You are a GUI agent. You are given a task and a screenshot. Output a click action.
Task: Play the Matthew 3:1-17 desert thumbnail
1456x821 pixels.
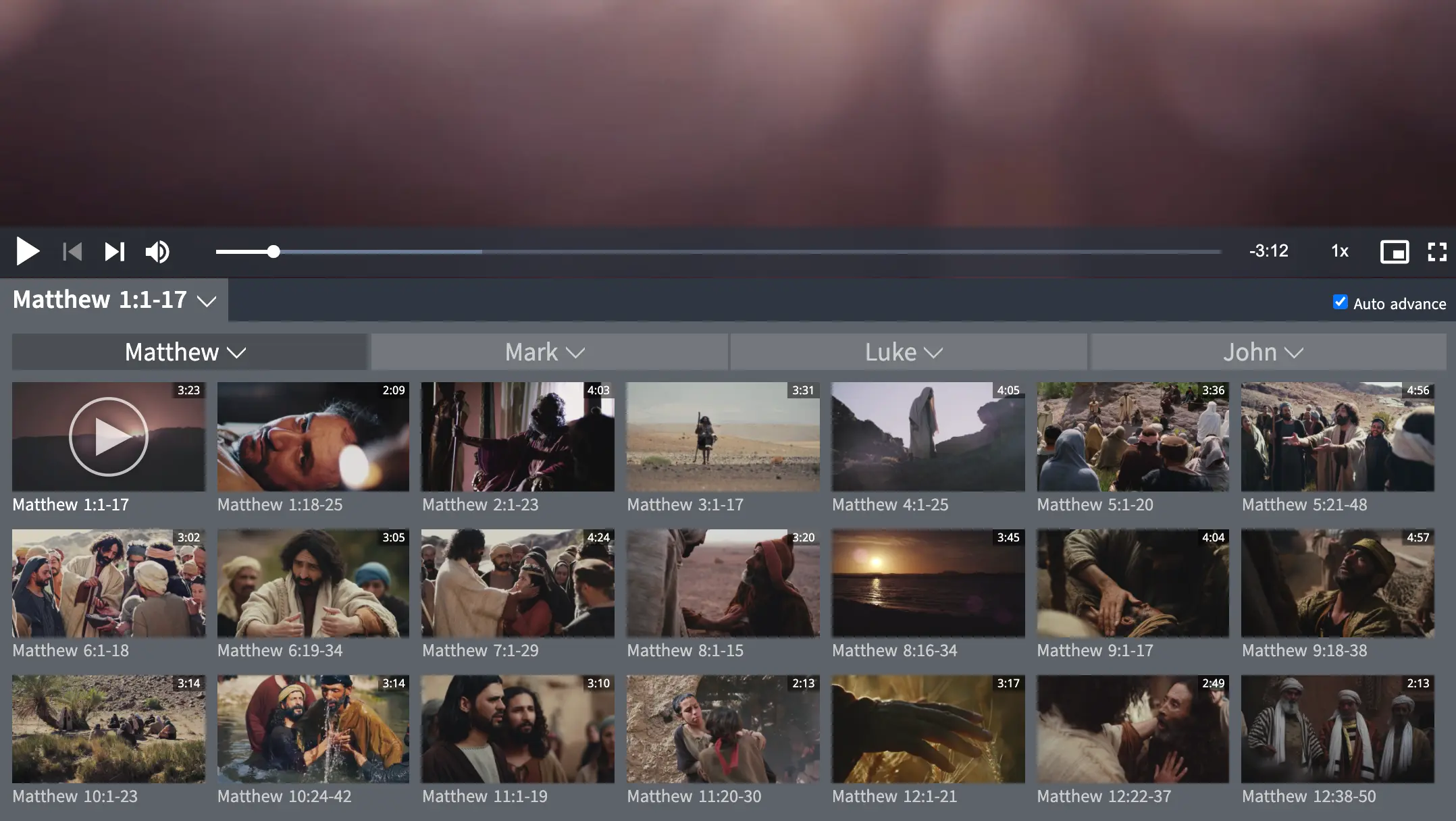click(723, 437)
